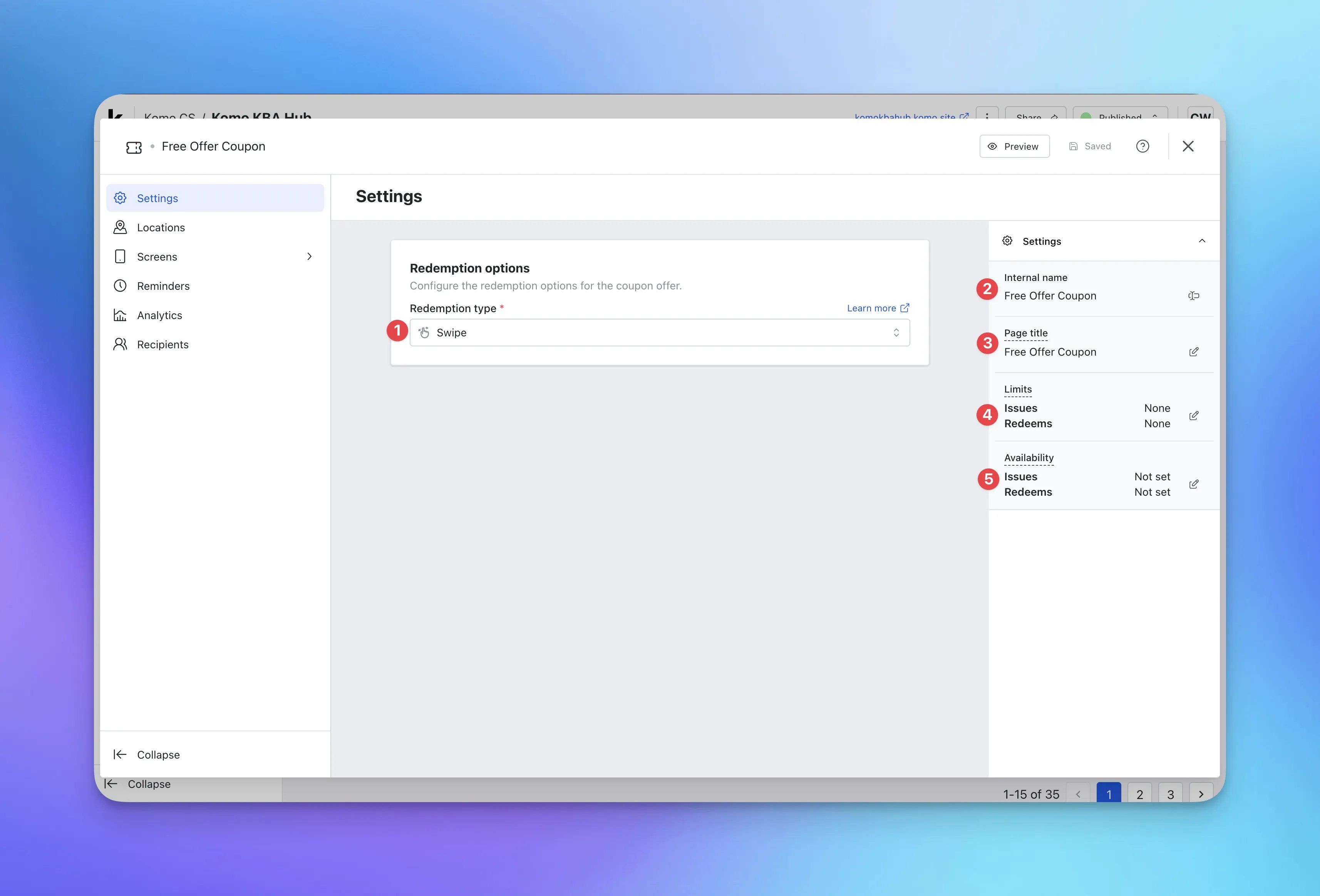Click the Analytics chart icon
The image size is (1320, 896).
(120, 315)
